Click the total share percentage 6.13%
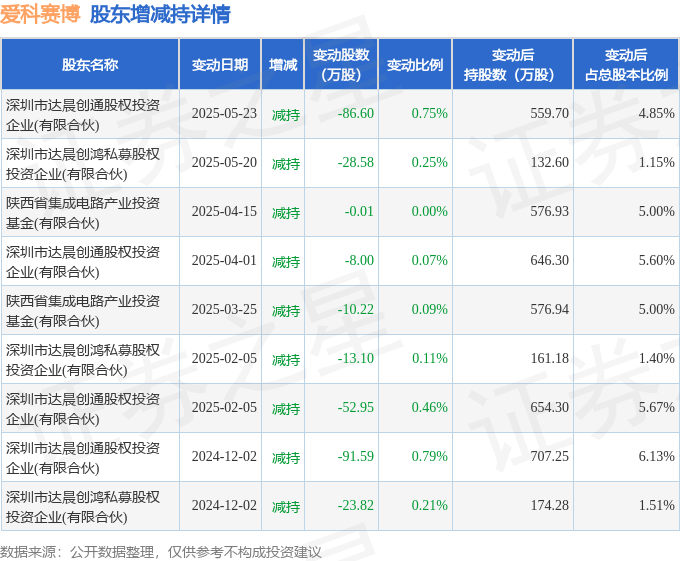The height and width of the screenshot is (561, 680). point(657,457)
